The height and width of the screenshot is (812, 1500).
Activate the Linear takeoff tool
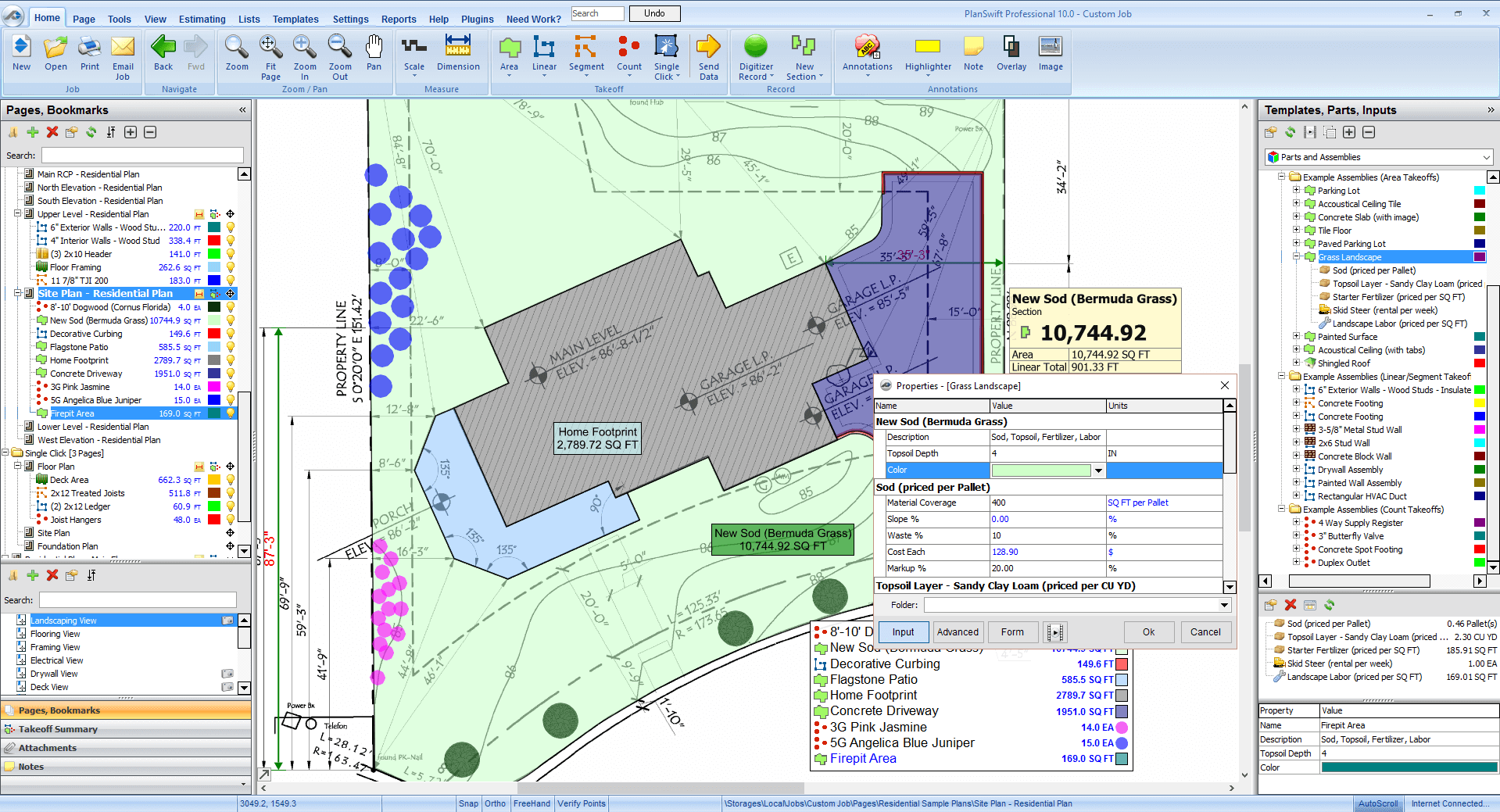pos(543,55)
